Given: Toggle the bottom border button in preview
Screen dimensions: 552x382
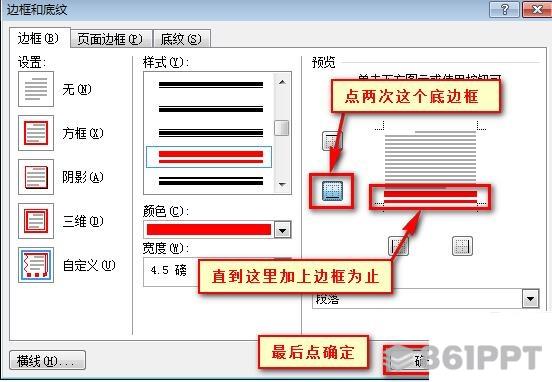Looking at the screenshot, I should click(332, 191).
